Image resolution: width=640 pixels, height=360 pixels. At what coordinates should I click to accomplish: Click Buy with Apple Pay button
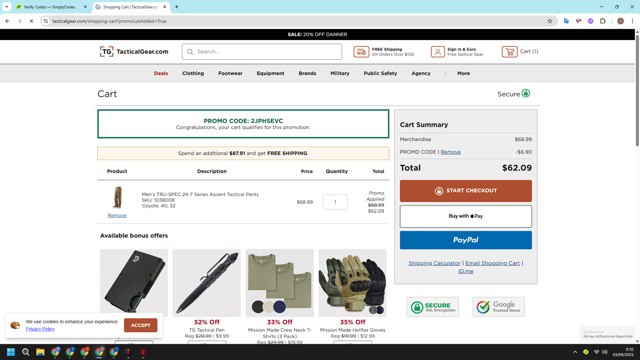tap(466, 216)
